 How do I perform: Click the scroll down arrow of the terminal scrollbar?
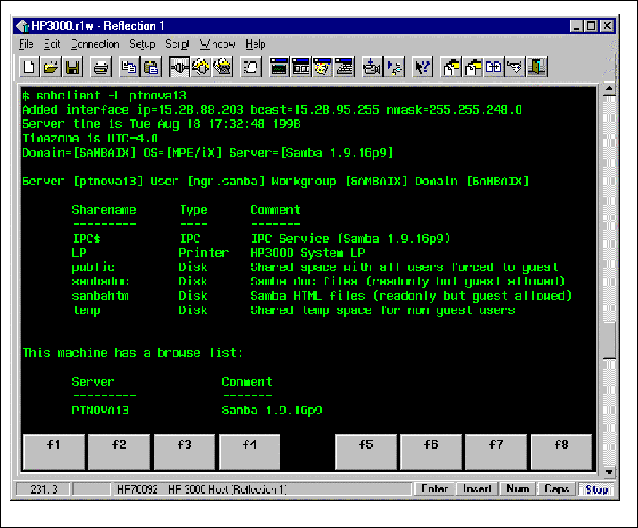coord(609,471)
